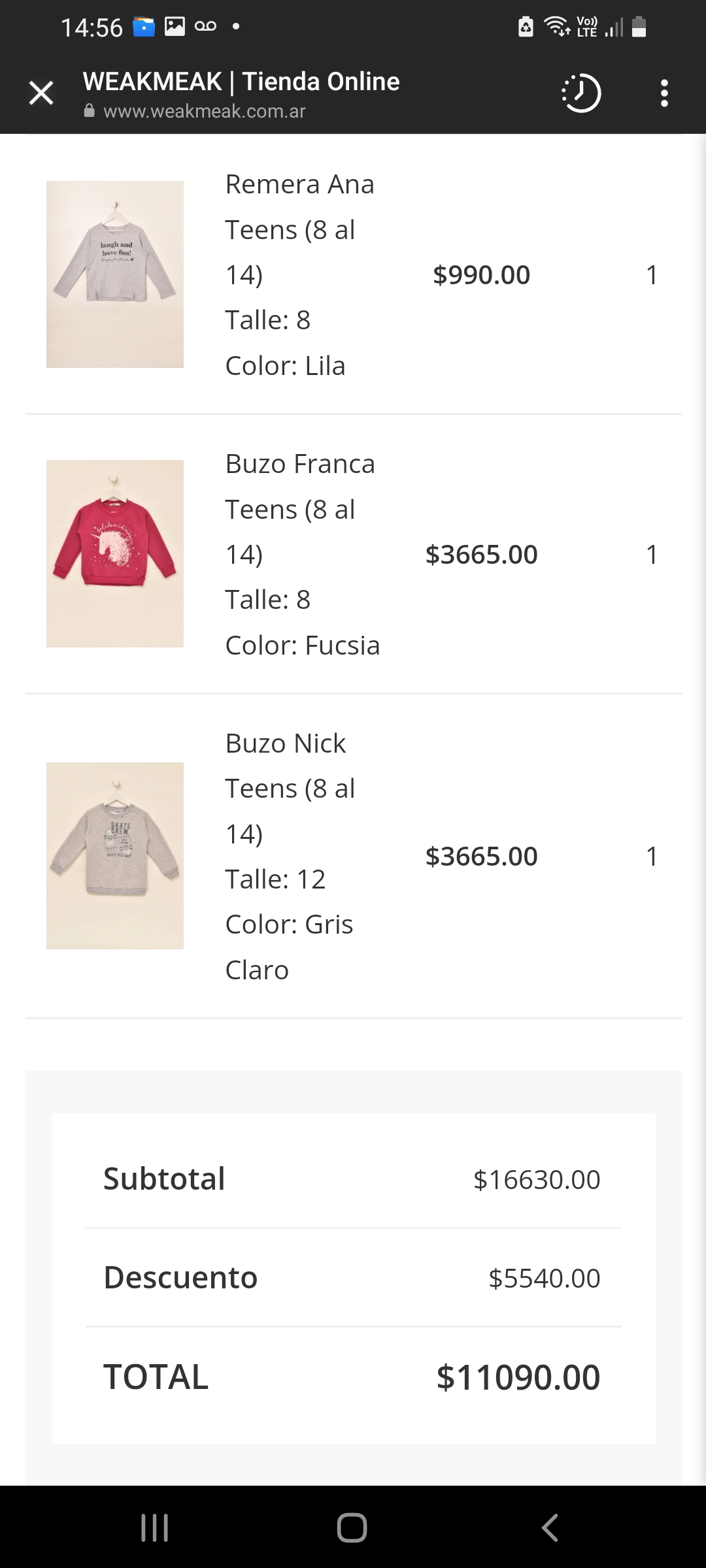Tap the WEAKMEAK Tienda Online page title

coord(241,82)
